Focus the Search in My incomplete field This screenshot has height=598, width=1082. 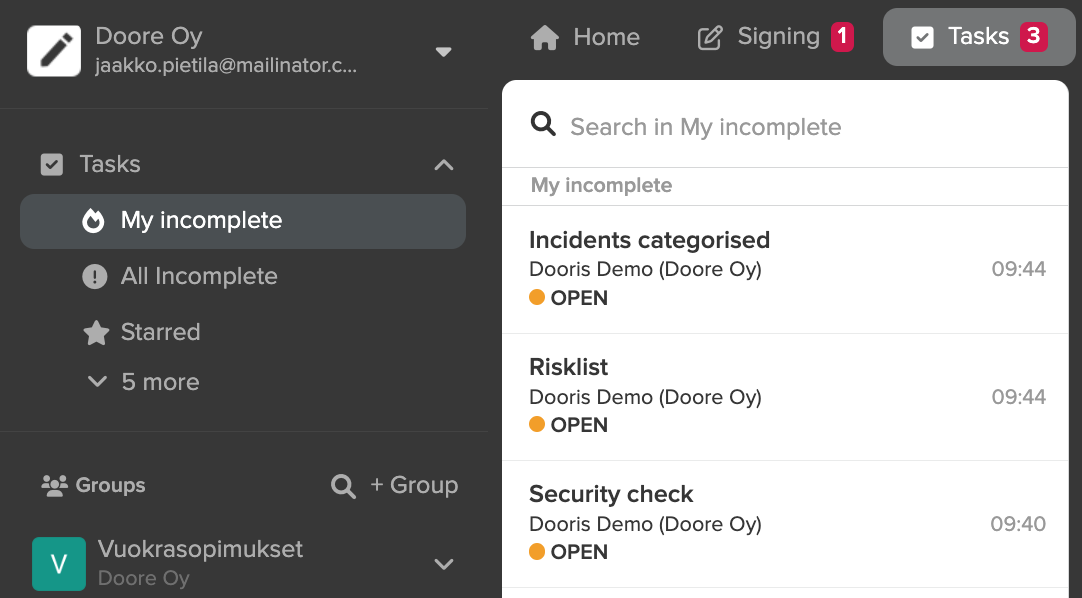coord(785,127)
